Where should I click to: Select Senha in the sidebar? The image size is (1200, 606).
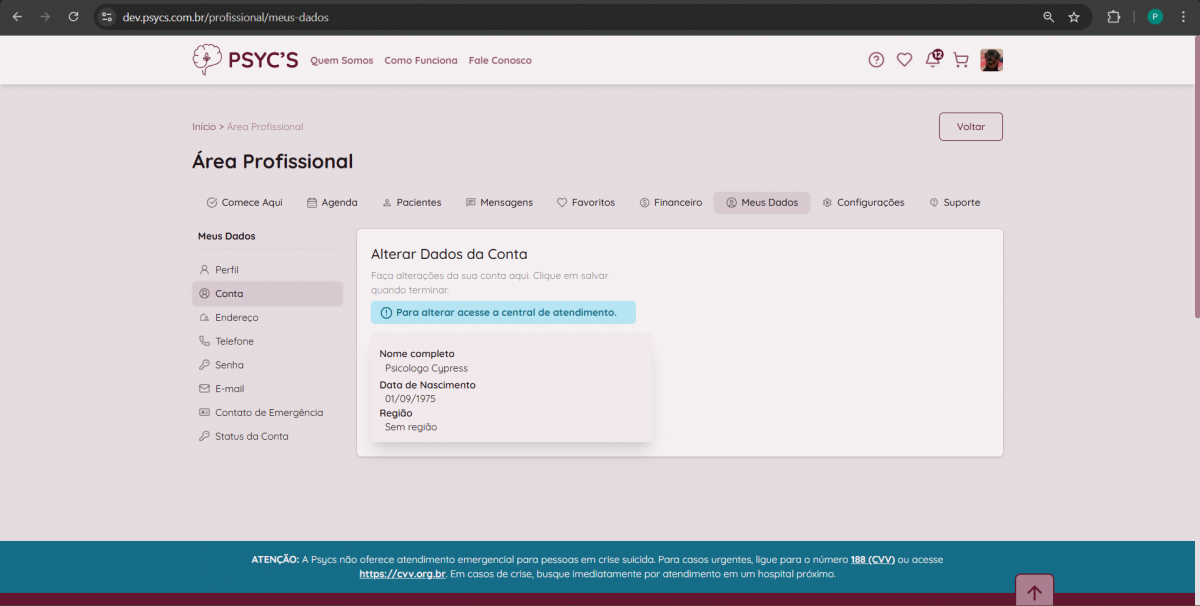229,365
